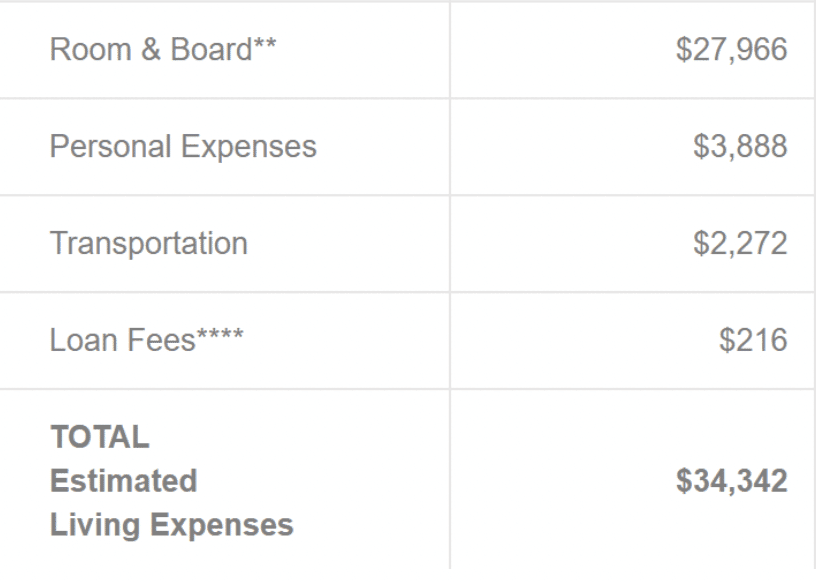
Task: Select the $27,966 amount
Action: click(731, 49)
